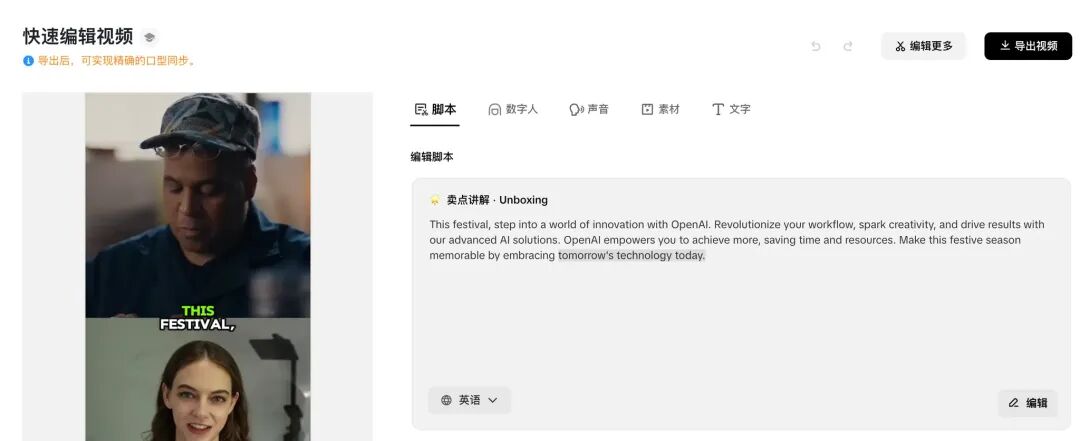Go to the 素材 tab
Image resolution: width=1080 pixels, height=441 pixels.
tap(661, 109)
